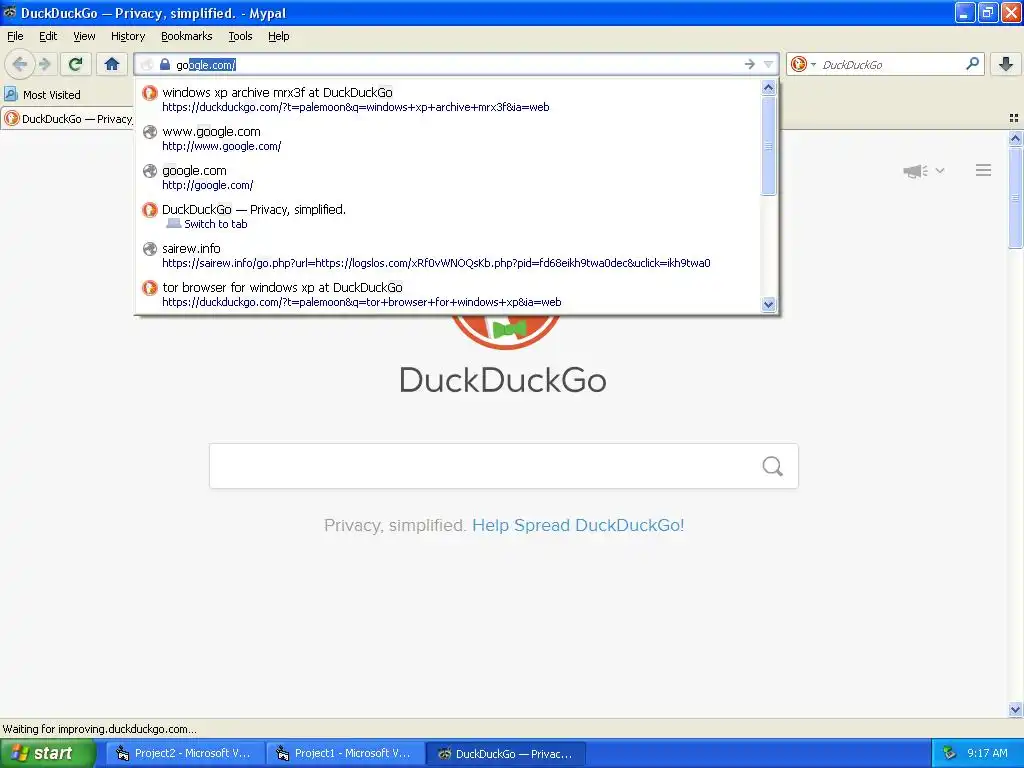This screenshot has height=768, width=1024.
Task: Choose the sairew.info suggestion
Action: pos(448,255)
